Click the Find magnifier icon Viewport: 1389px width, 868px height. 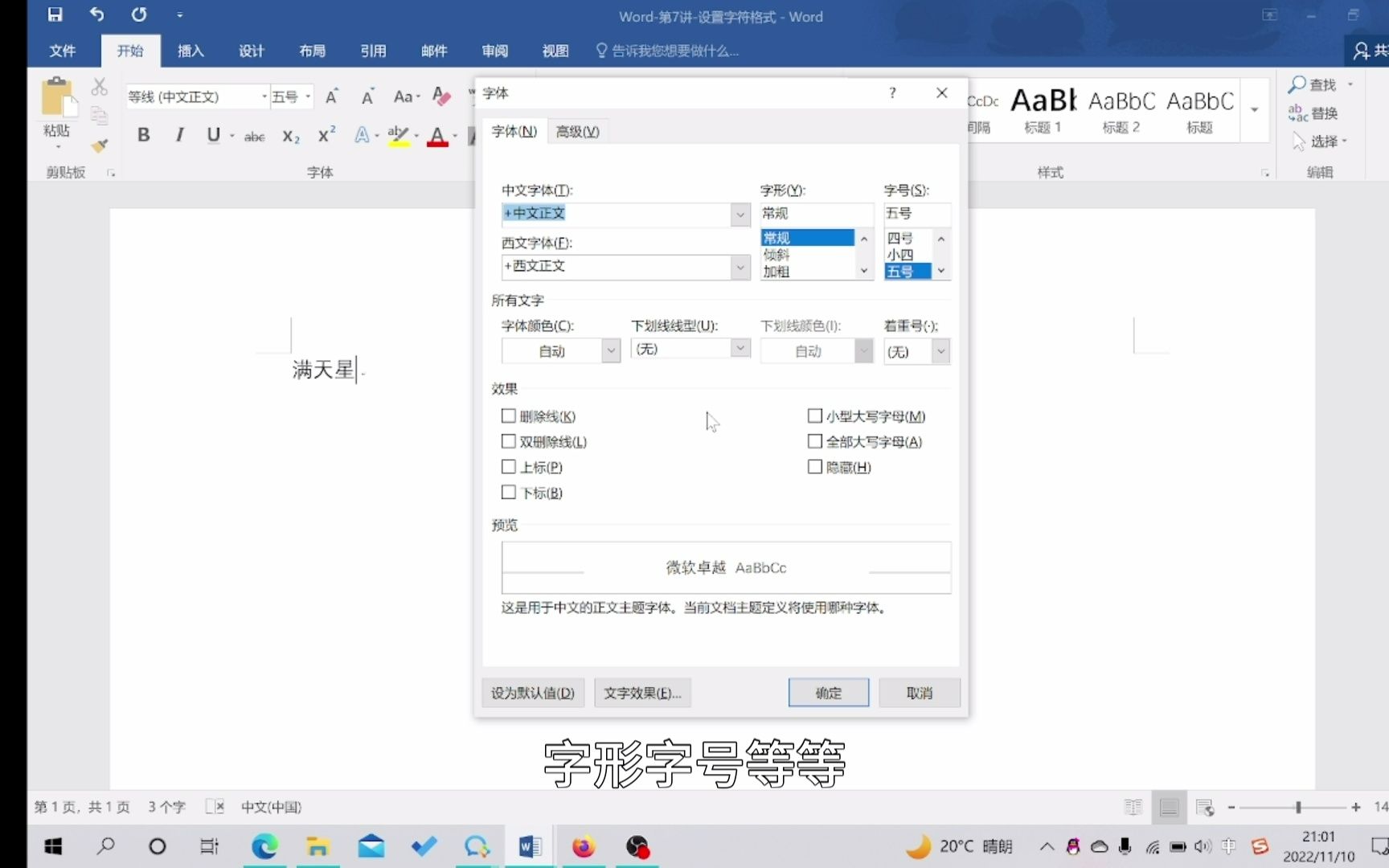tap(1297, 84)
